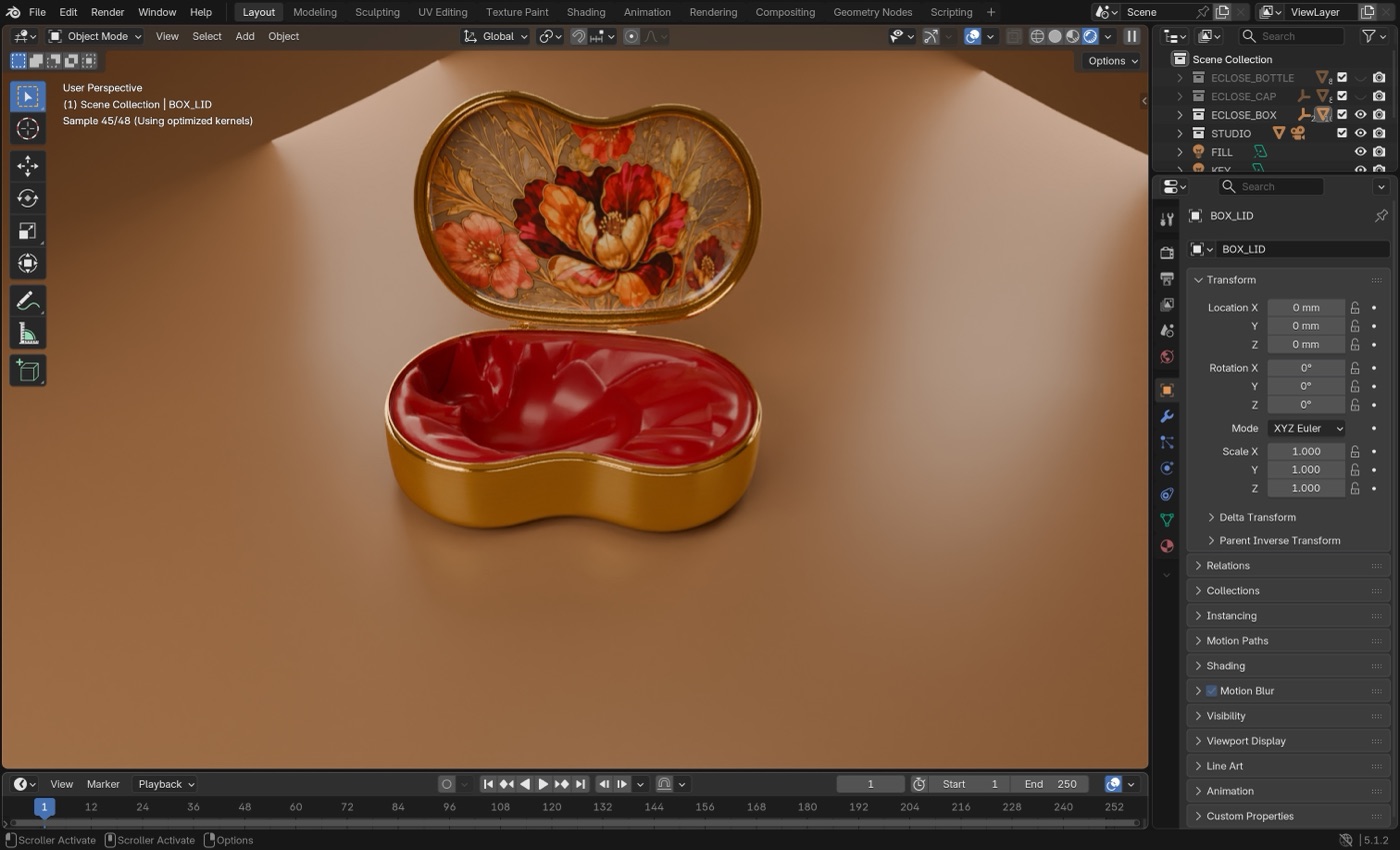Image resolution: width=1400 pixels, height=850 pixels.
Task: Uncheck the ECLOSE_BOTTLE exclude checkbox
Action: click(x=1342, y=78)
